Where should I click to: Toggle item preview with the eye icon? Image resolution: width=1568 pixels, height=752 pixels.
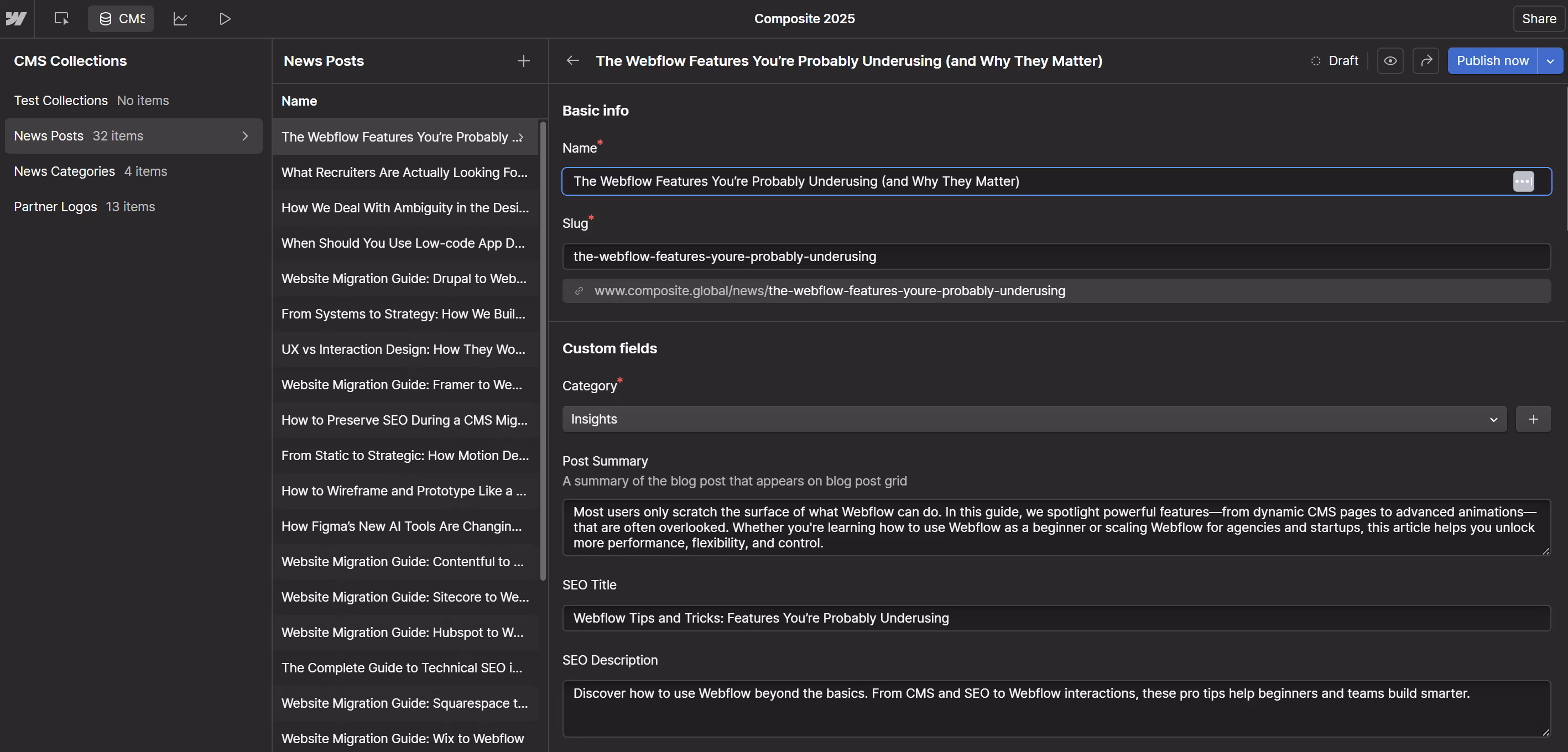1390,60
